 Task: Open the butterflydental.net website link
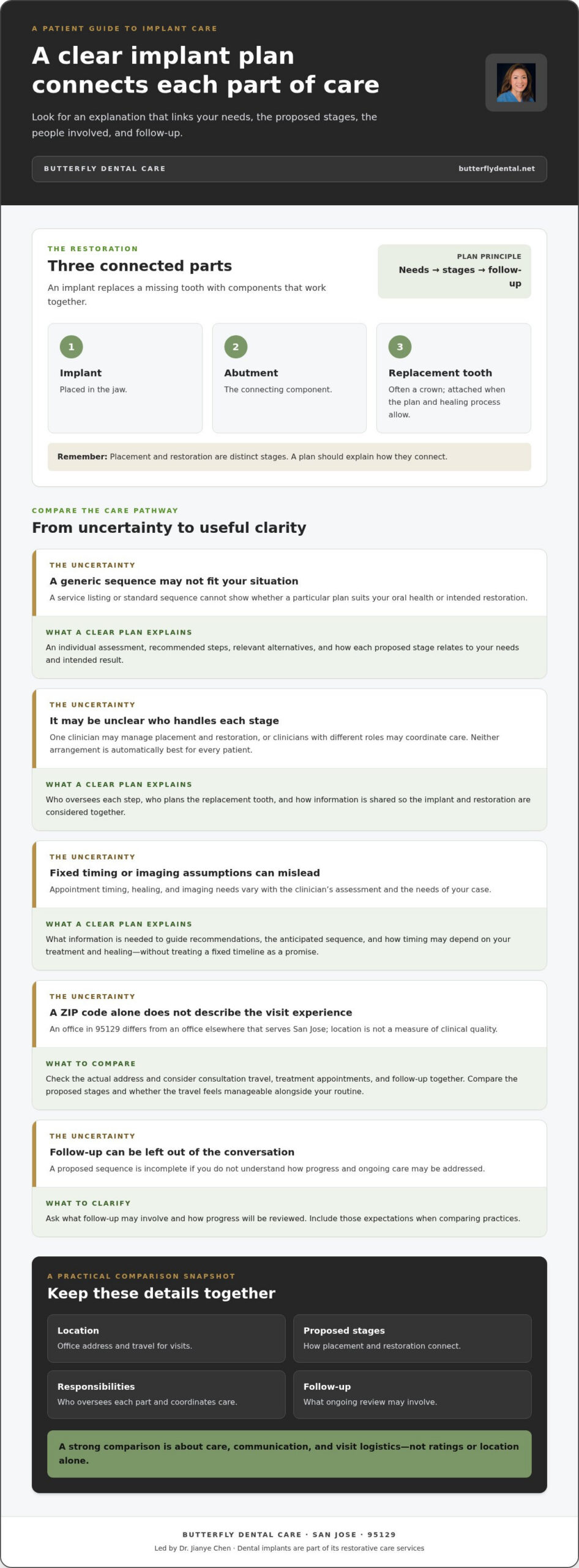coord(496,168)
